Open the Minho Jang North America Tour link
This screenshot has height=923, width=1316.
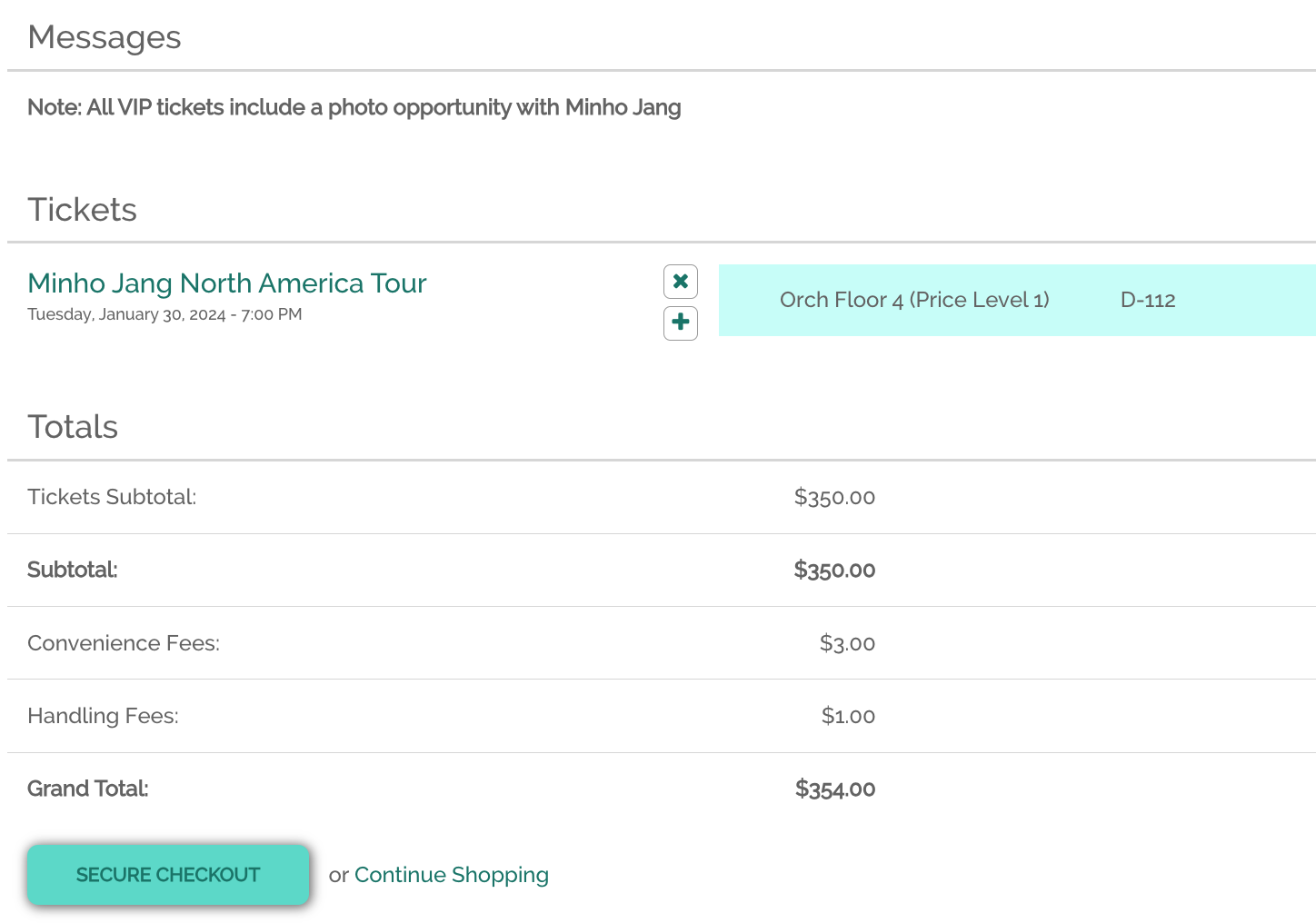coord(227,283)
